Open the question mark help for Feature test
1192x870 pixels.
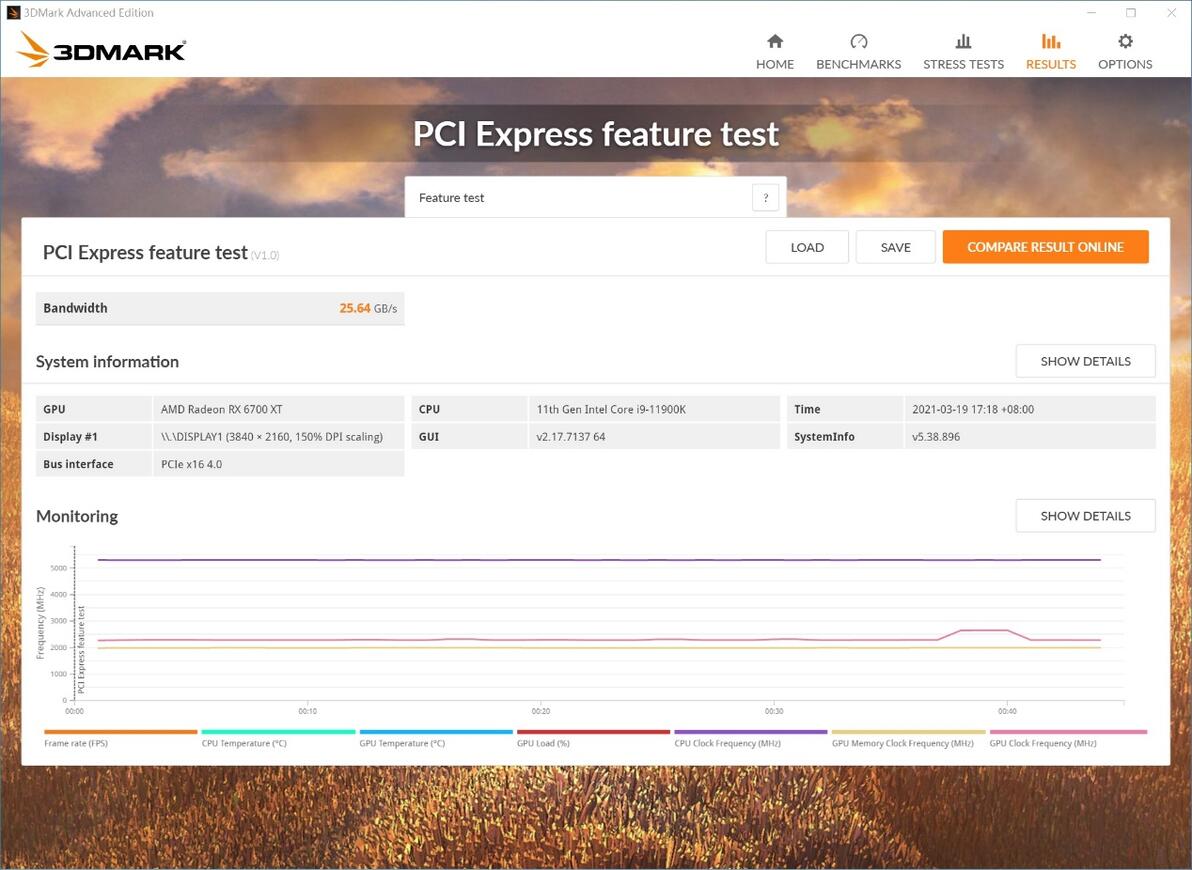766,198
